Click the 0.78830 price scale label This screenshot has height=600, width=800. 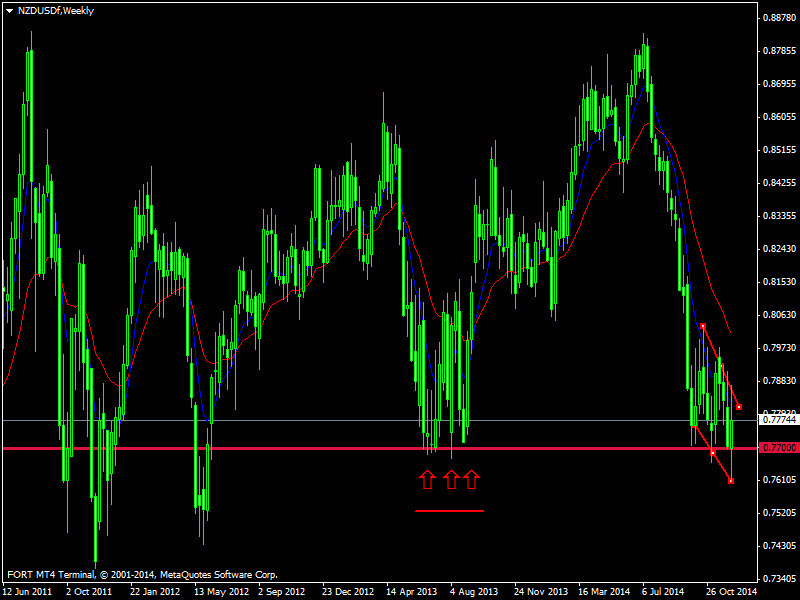click(780, 381)
